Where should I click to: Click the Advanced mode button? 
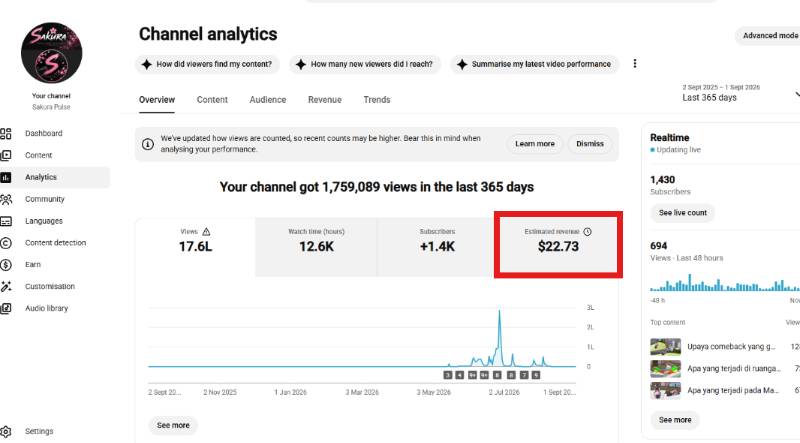(768, 36)
